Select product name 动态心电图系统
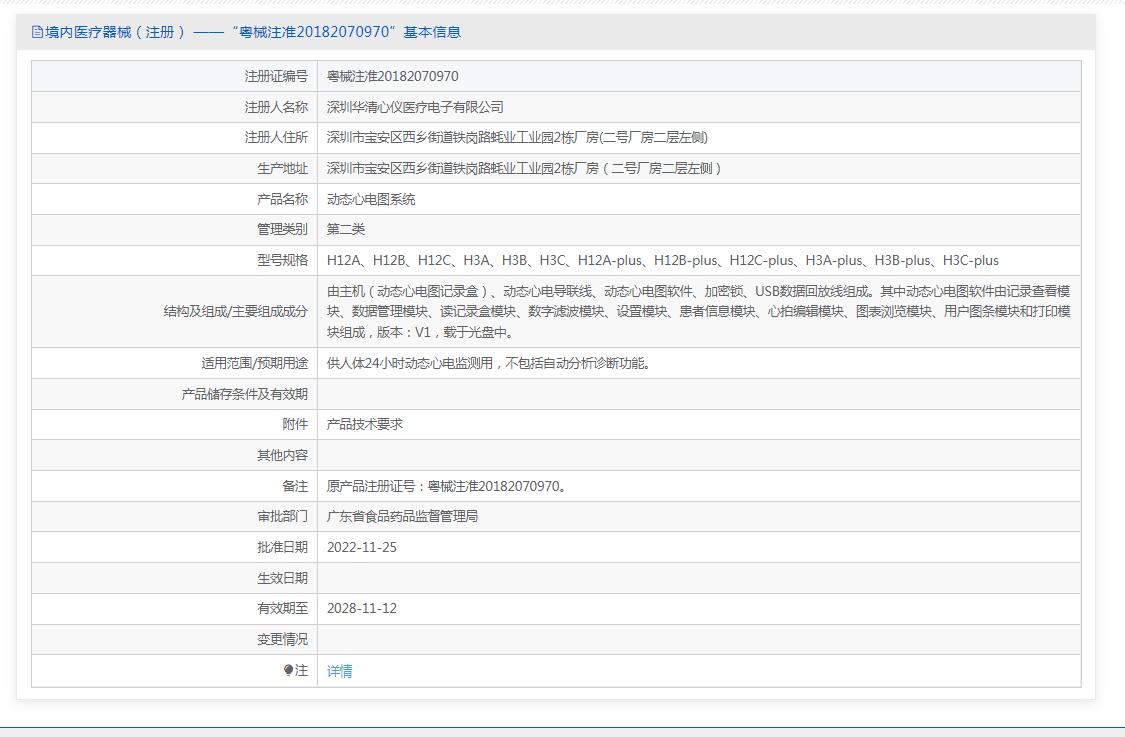Screen dimensions: 1125x737 tap(371, 199)
